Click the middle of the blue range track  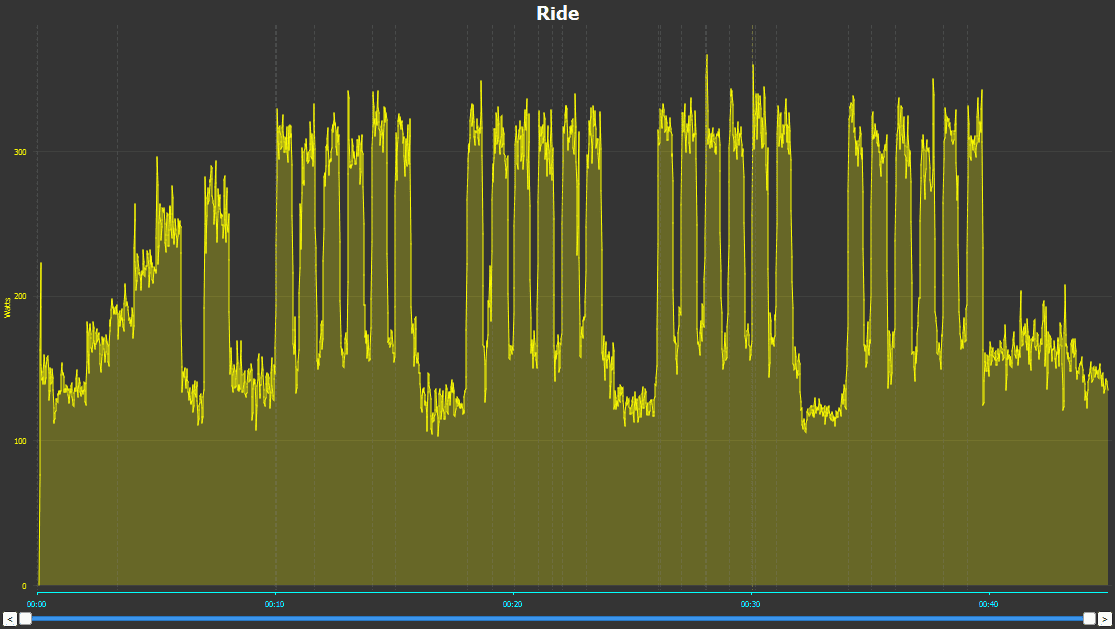coord(557,619)
